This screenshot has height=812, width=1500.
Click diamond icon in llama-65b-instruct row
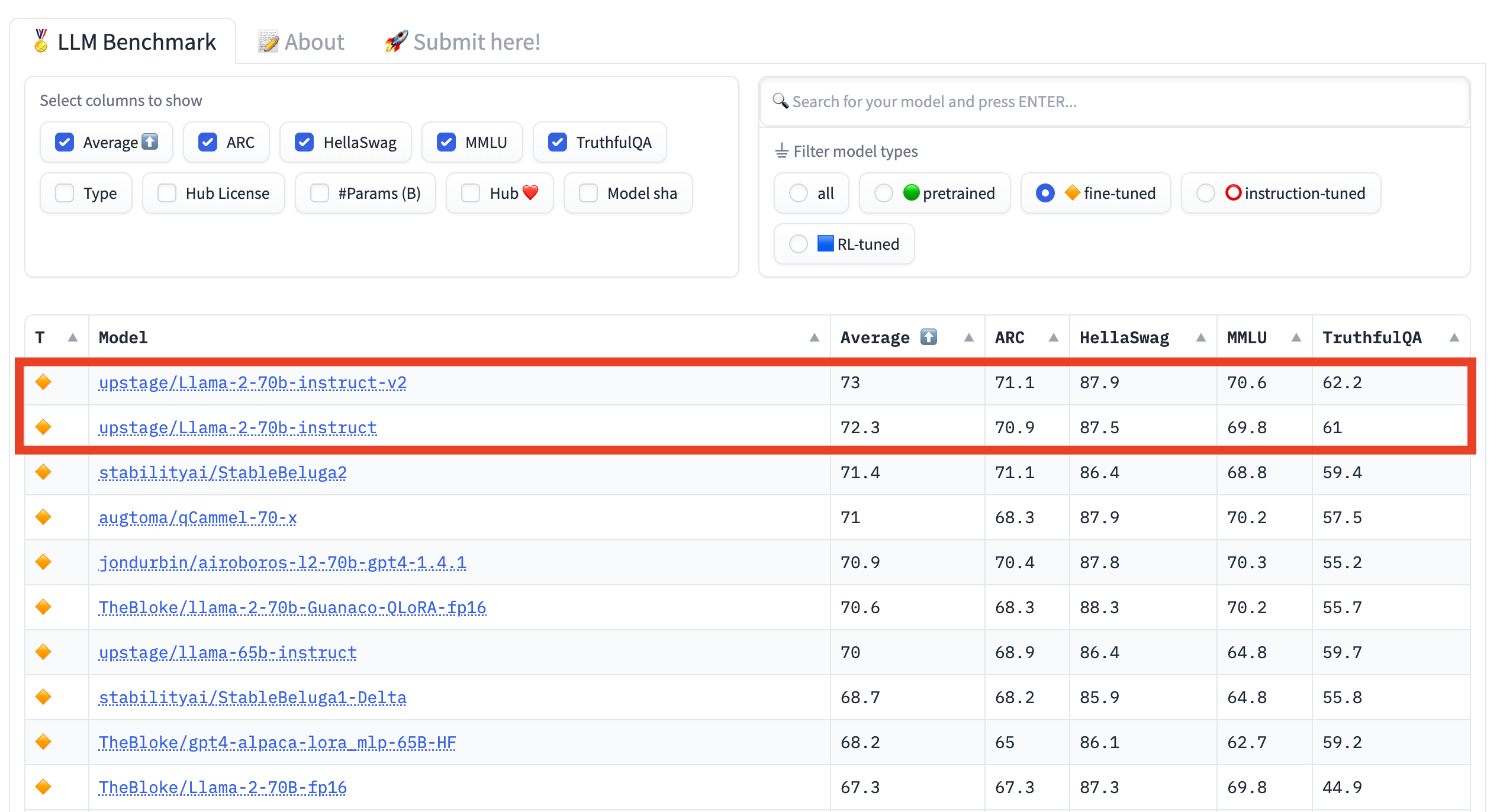(x=43, y=652)
